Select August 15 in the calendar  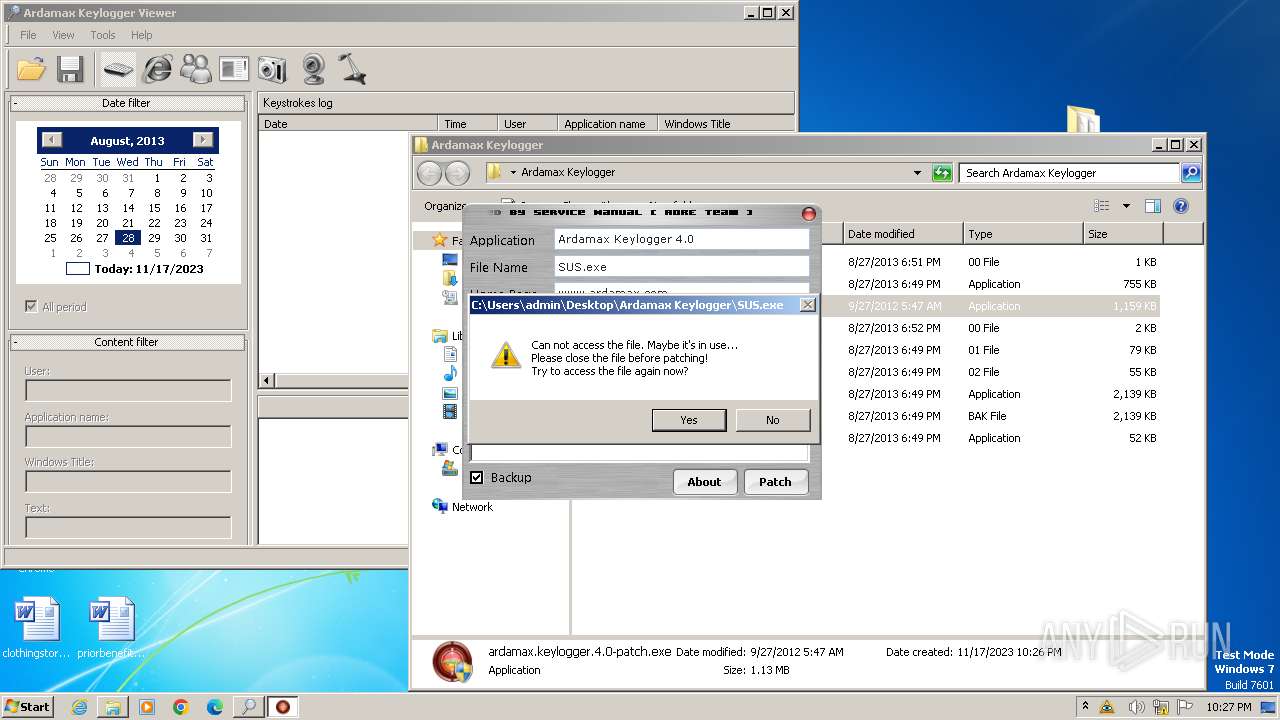154,208
